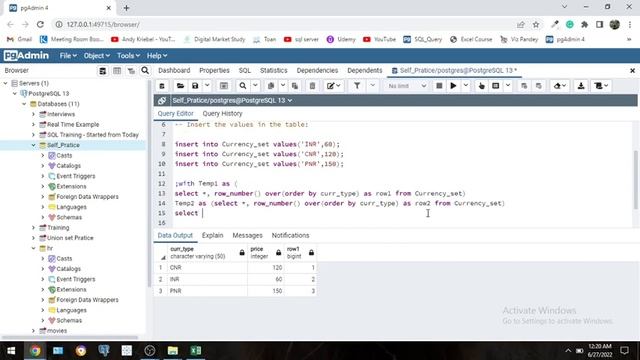Open Excel from the Windows taskbar
The image size is (640, 360).
[196, 351]
